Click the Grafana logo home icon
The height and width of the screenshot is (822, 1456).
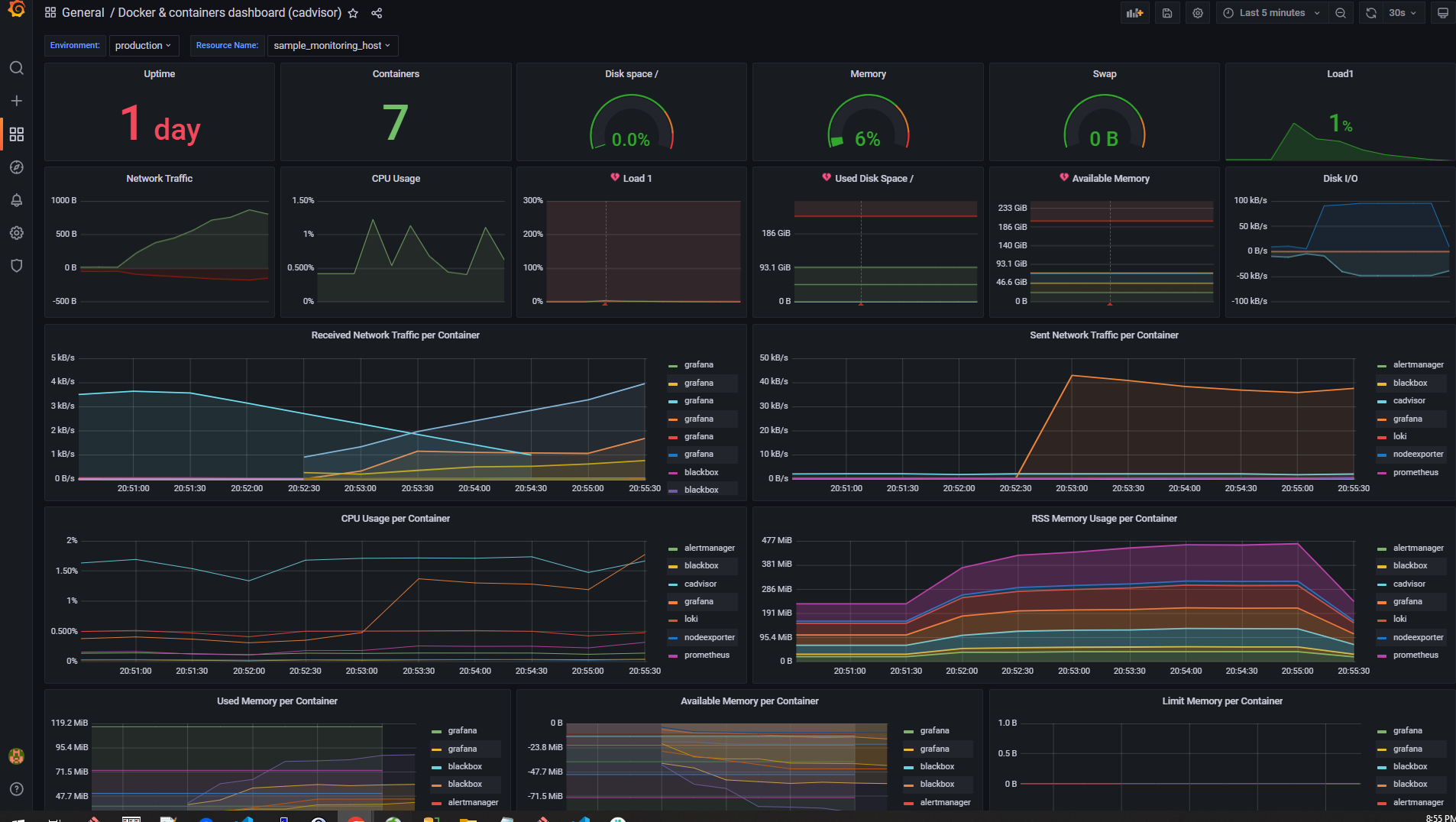click(16, 10)
